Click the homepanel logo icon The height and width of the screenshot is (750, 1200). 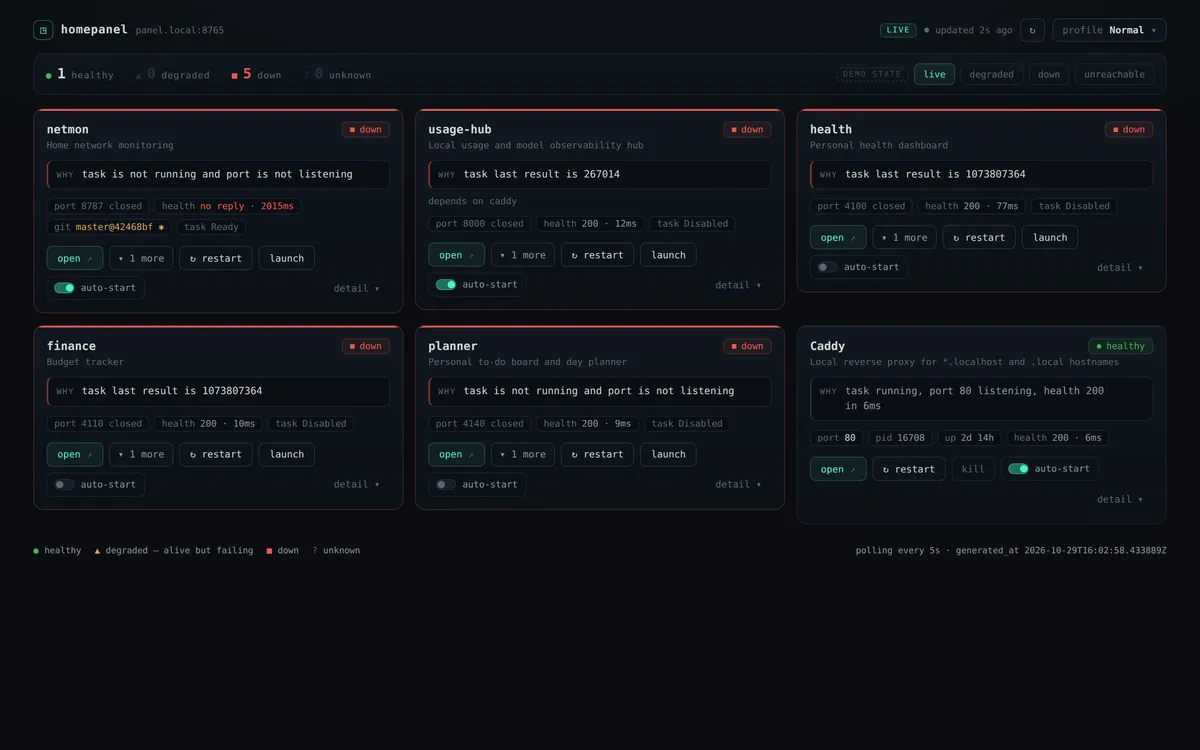tap(43, 30)
